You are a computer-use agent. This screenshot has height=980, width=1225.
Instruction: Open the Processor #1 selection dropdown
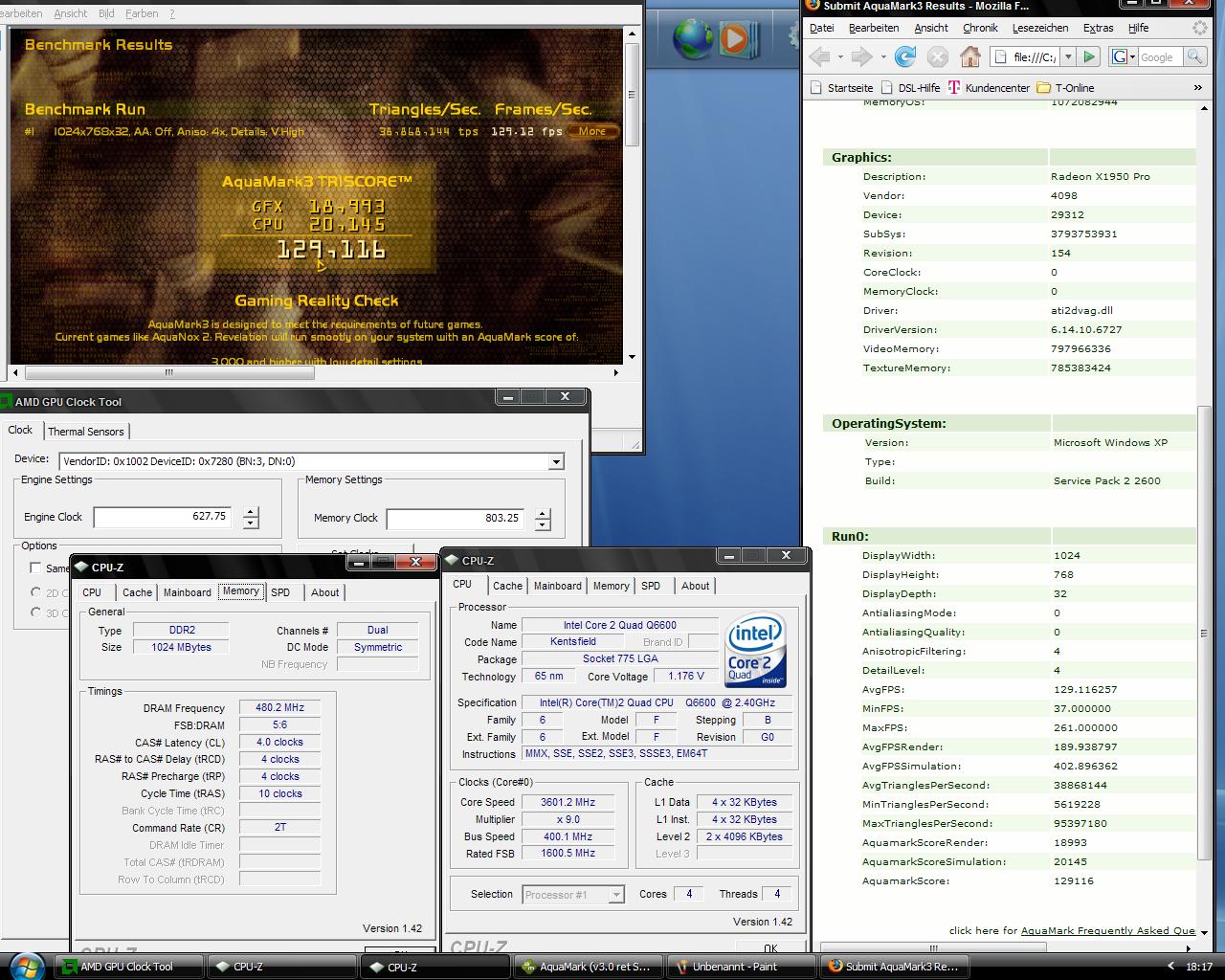(x=616, y=895)
